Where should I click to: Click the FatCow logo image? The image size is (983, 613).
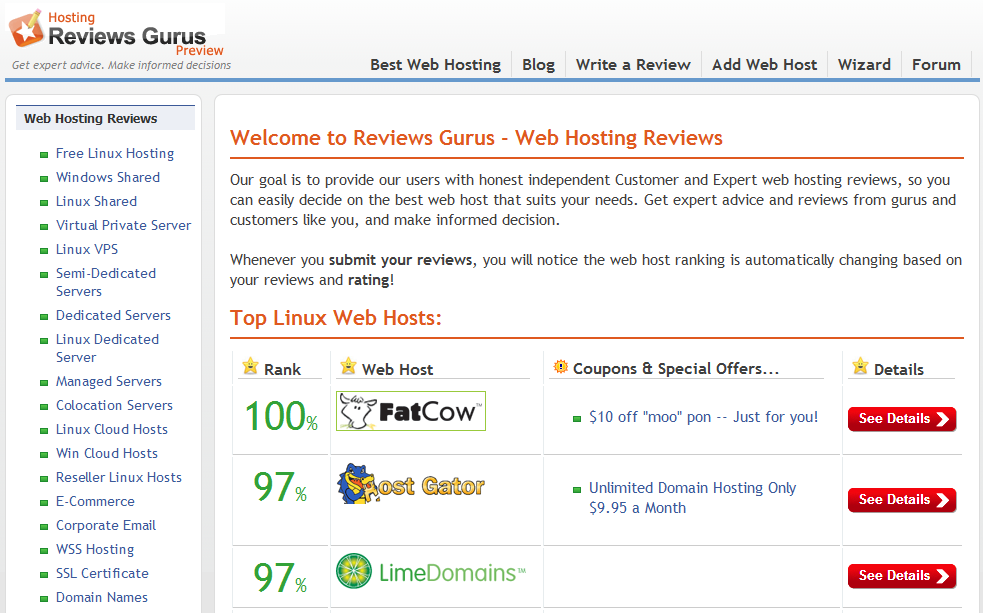point(410,411)
